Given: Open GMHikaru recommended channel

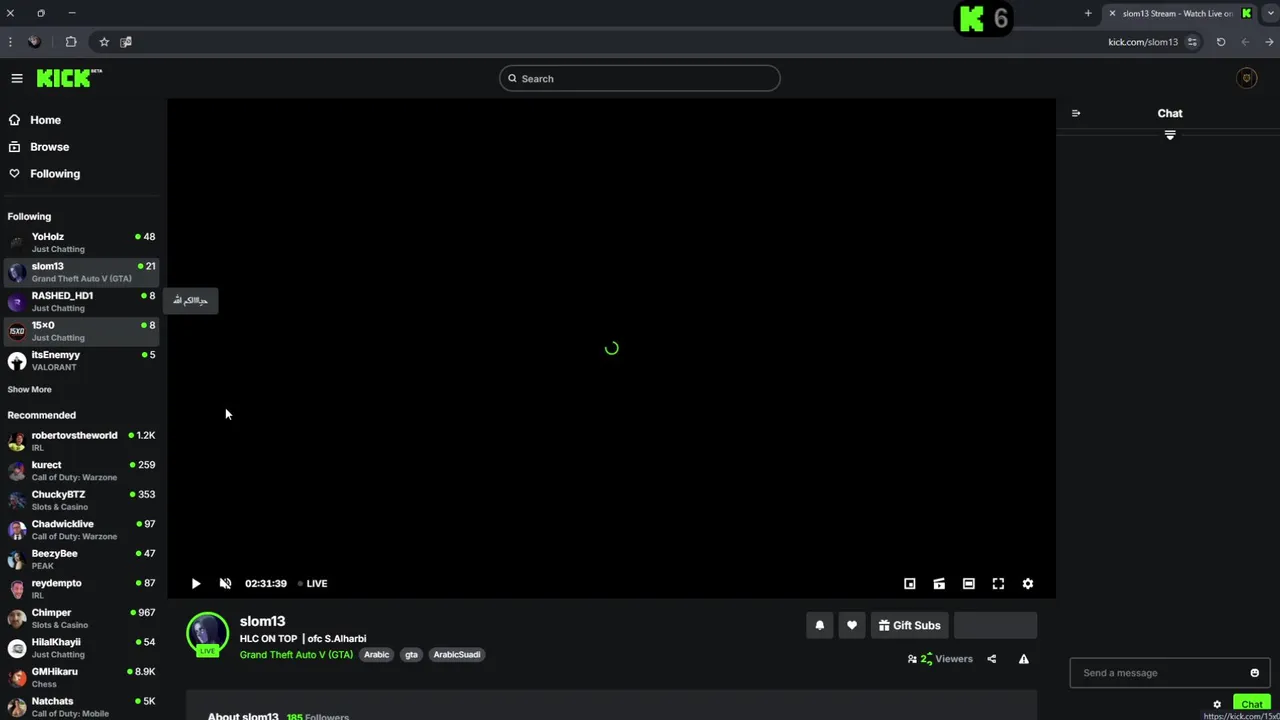Looking at the screenshot, I should tap(82, 677).
